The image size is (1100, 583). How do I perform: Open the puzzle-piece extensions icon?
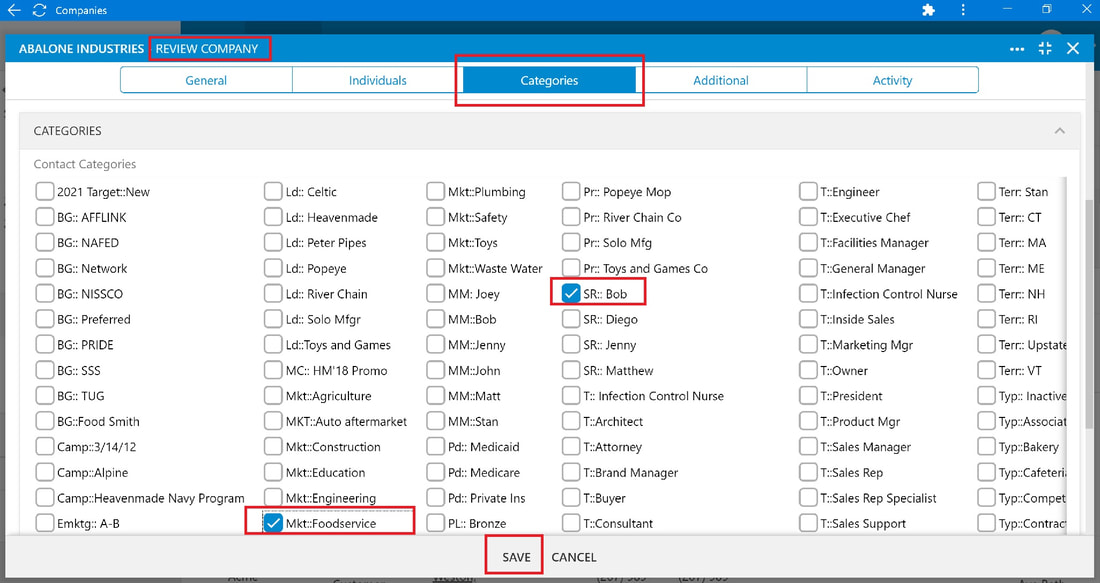point(928,10)
